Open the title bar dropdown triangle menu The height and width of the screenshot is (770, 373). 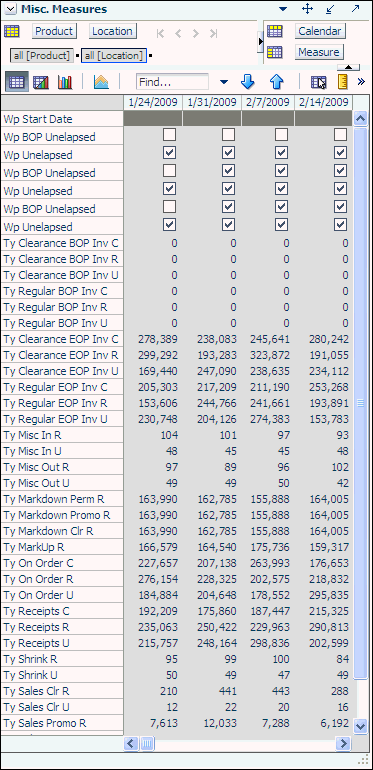pyautogui.click(x=283, y=9)
